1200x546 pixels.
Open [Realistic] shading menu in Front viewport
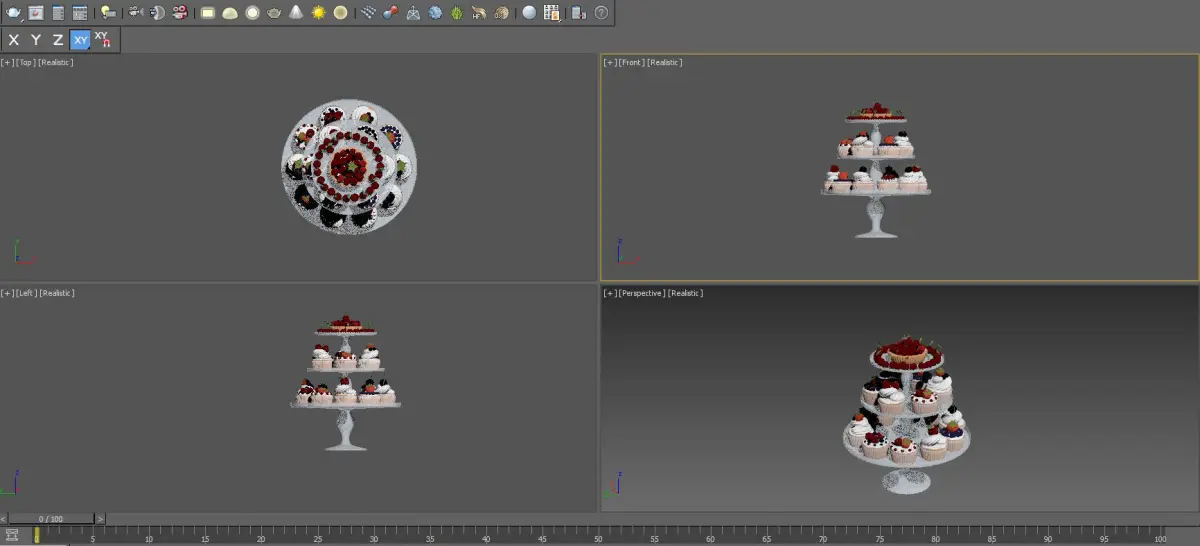(664, 62)
